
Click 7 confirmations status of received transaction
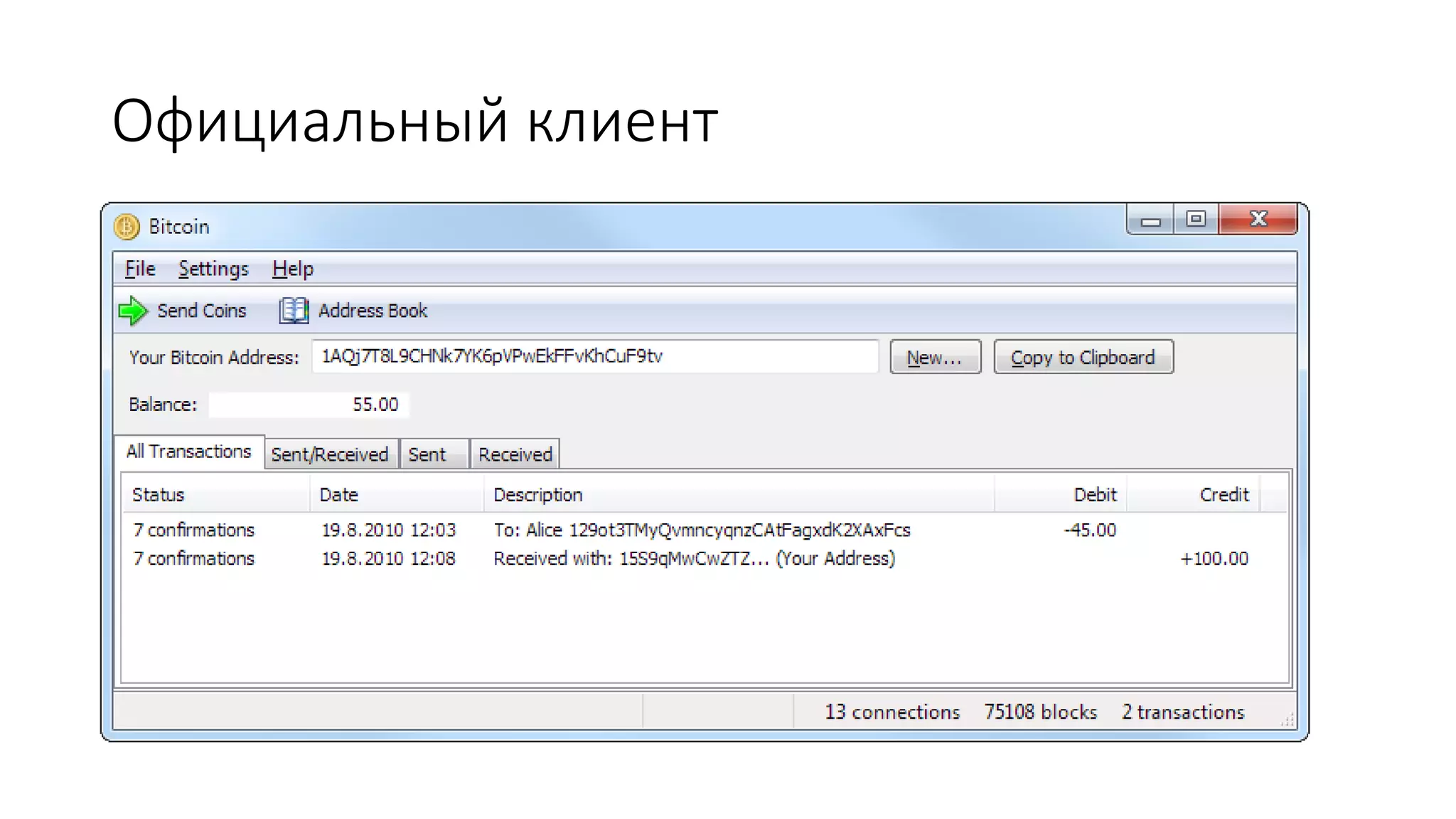coord(193,559)
